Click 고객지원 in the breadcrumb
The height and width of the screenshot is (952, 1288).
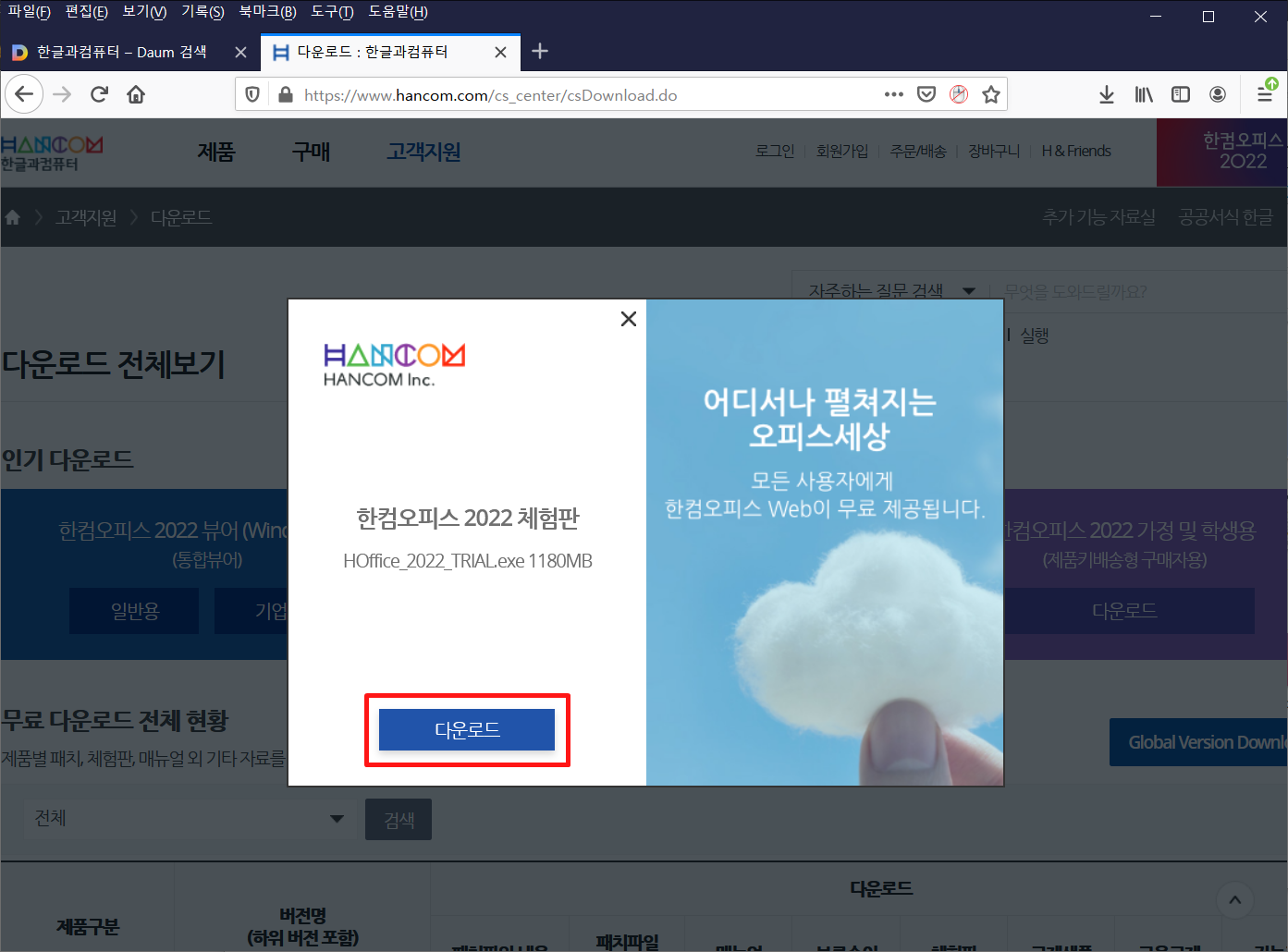click(x=86, y=217)
